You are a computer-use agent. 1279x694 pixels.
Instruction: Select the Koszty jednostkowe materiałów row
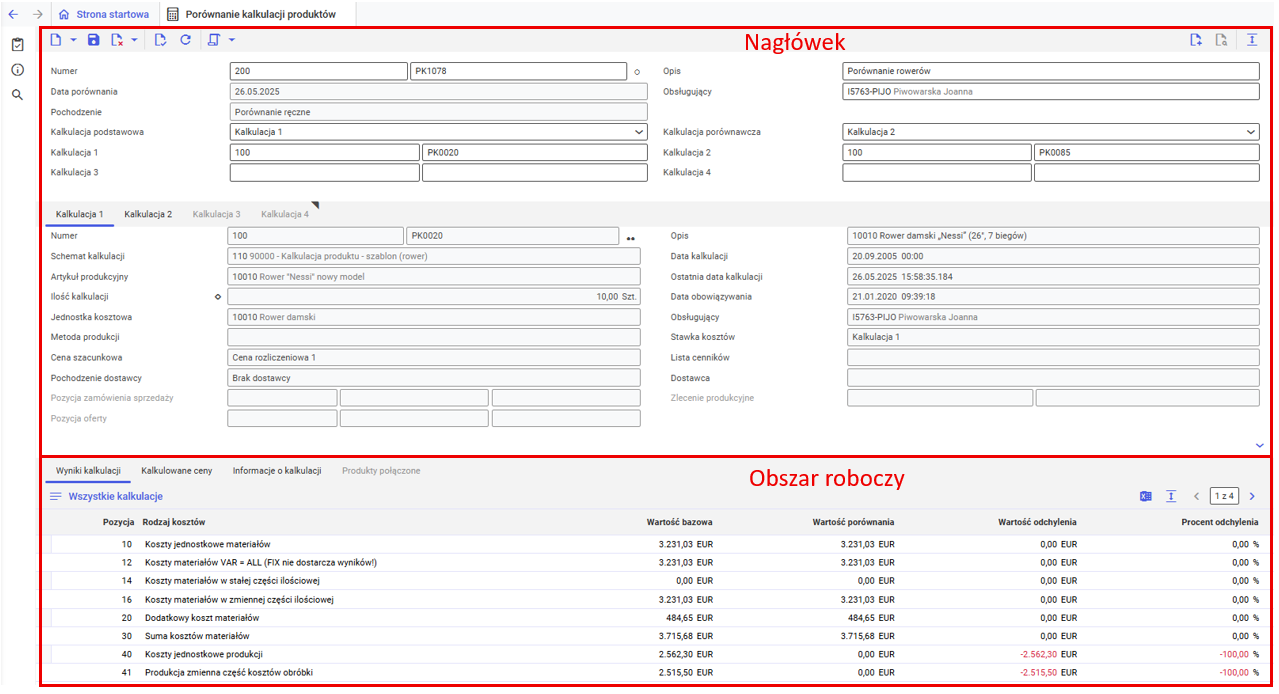tap(654, 544)
